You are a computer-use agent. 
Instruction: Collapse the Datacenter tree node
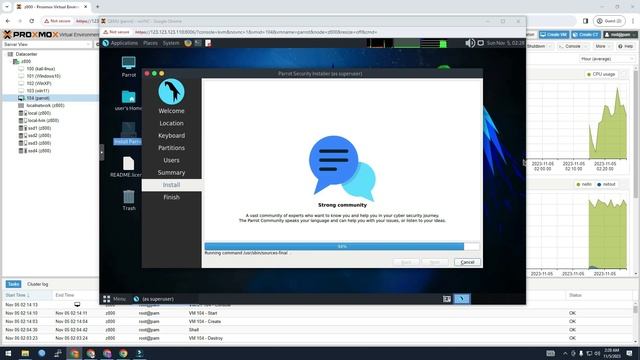6,54
